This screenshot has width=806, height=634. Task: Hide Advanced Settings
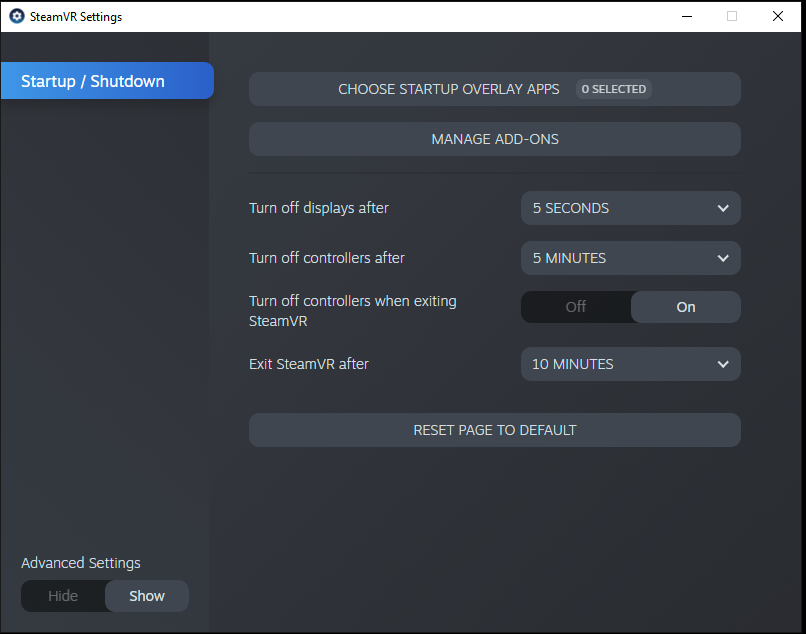[63, 596]
